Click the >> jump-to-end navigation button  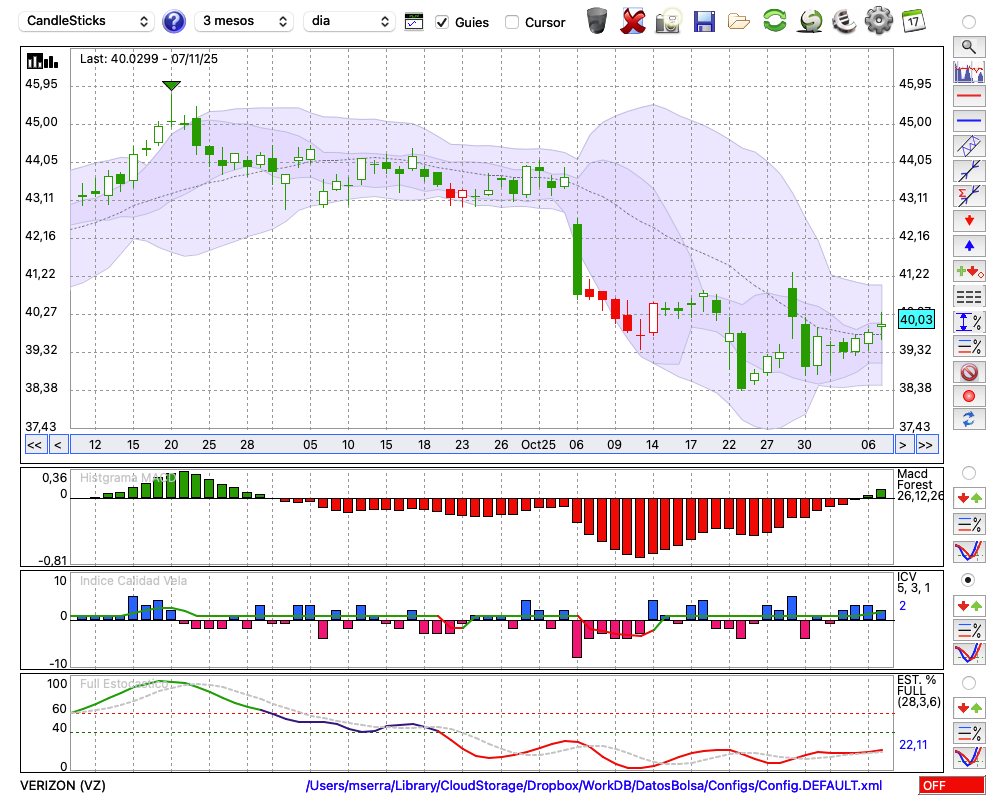[x=926, y=445]
